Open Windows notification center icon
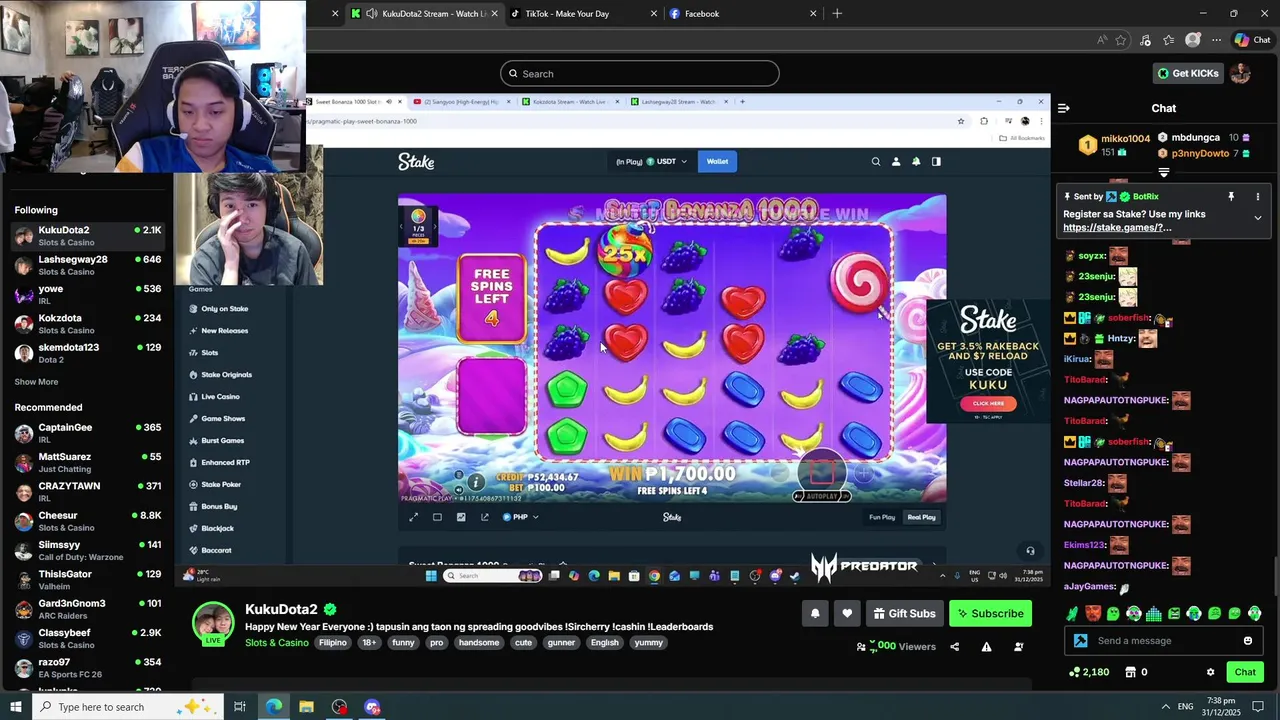This screenshot has width=1280, height=720. [1258, 707]
